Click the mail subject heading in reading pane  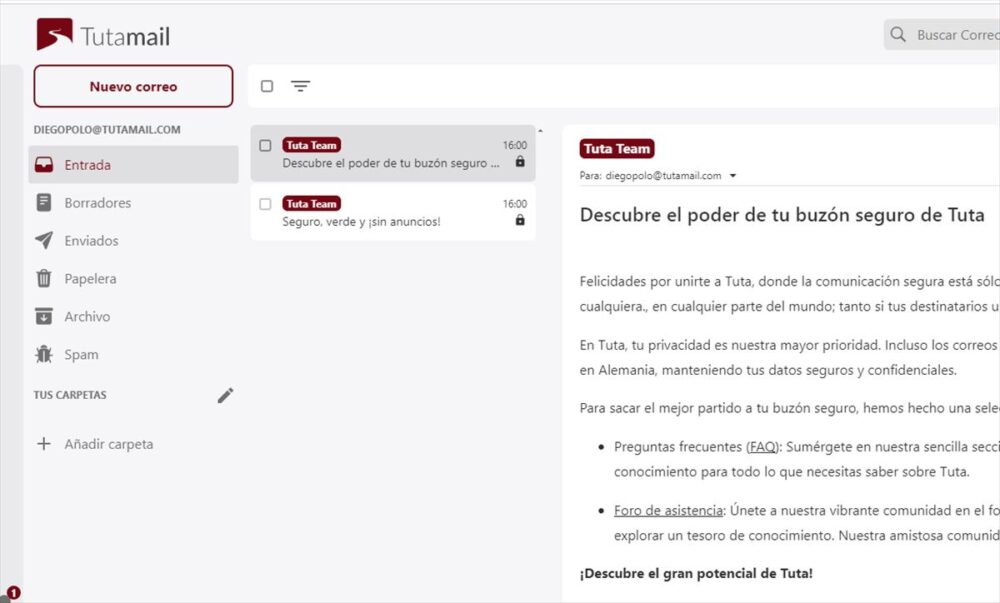coord(782,215)
